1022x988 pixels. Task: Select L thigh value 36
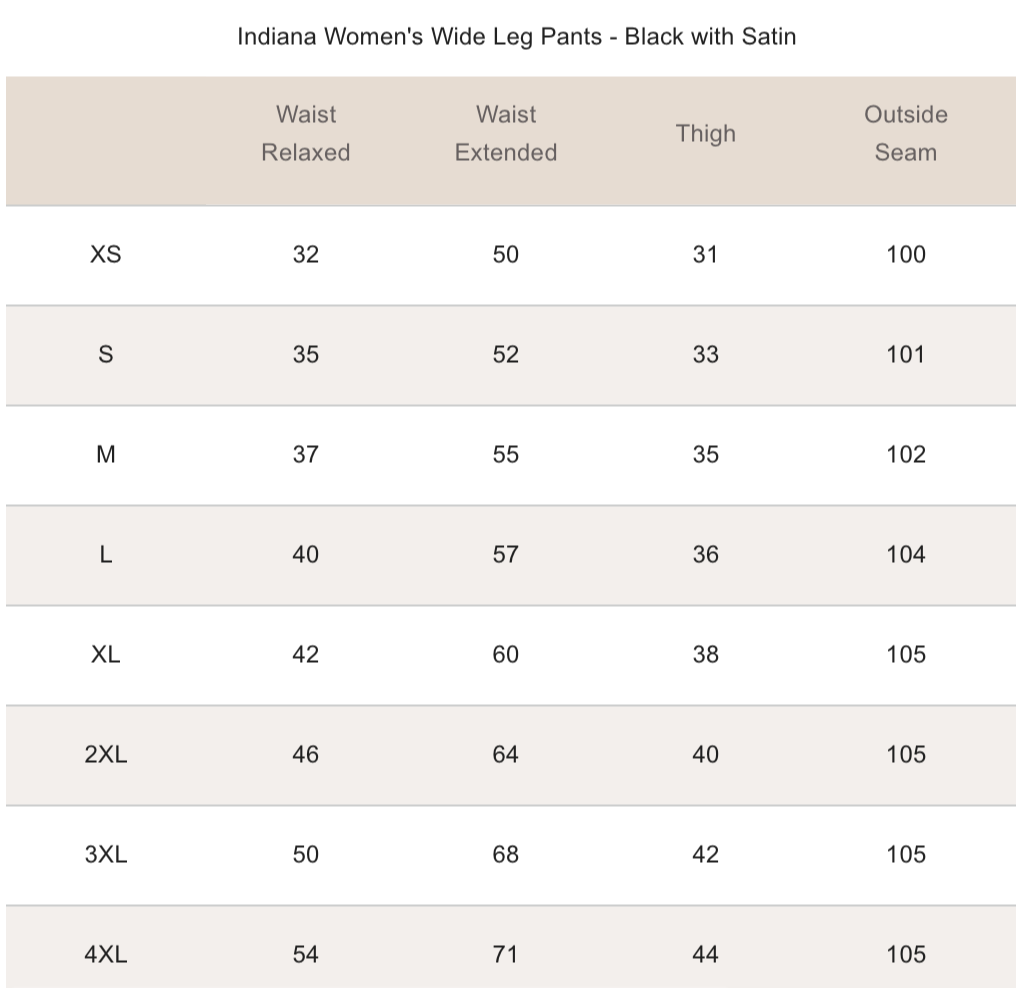click(705, 554)
